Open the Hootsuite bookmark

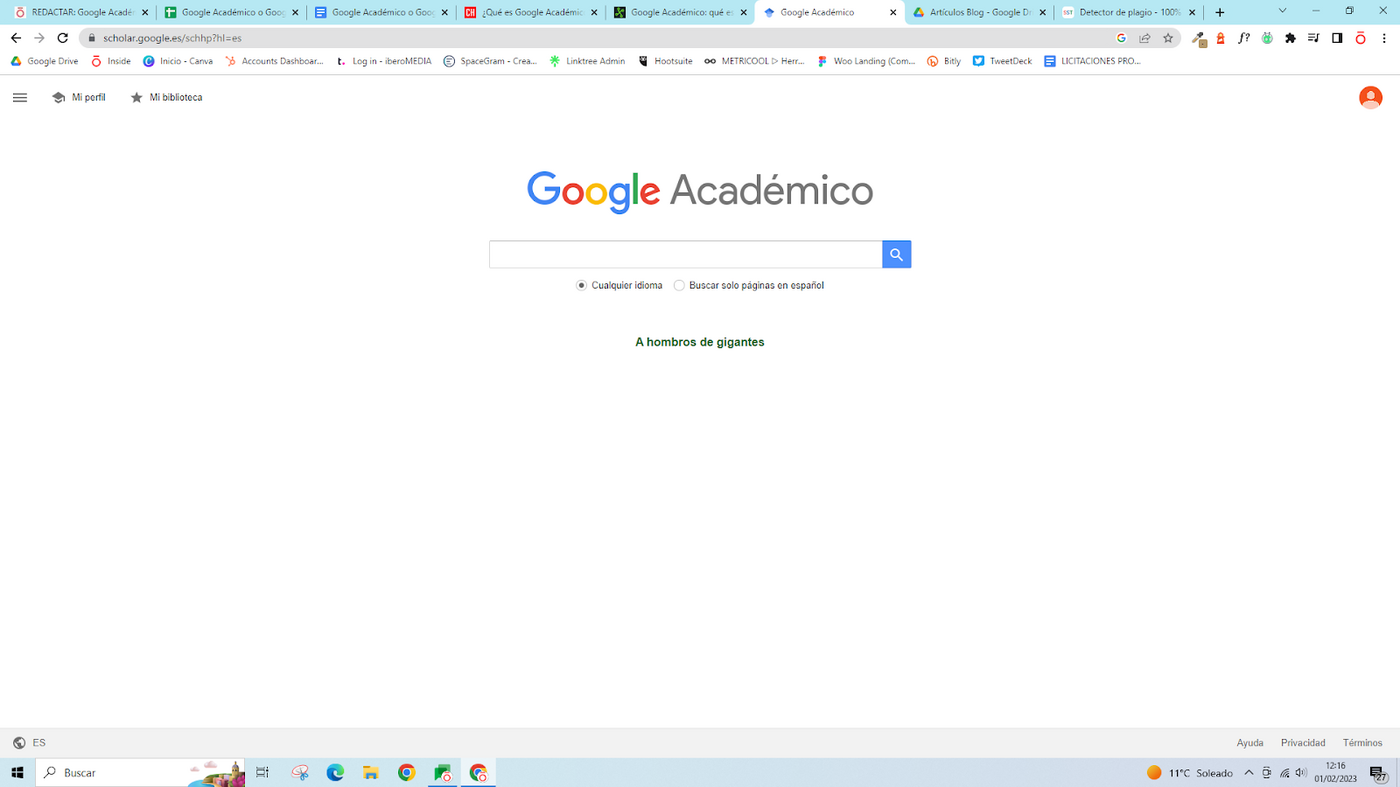(x=665, y=61)
